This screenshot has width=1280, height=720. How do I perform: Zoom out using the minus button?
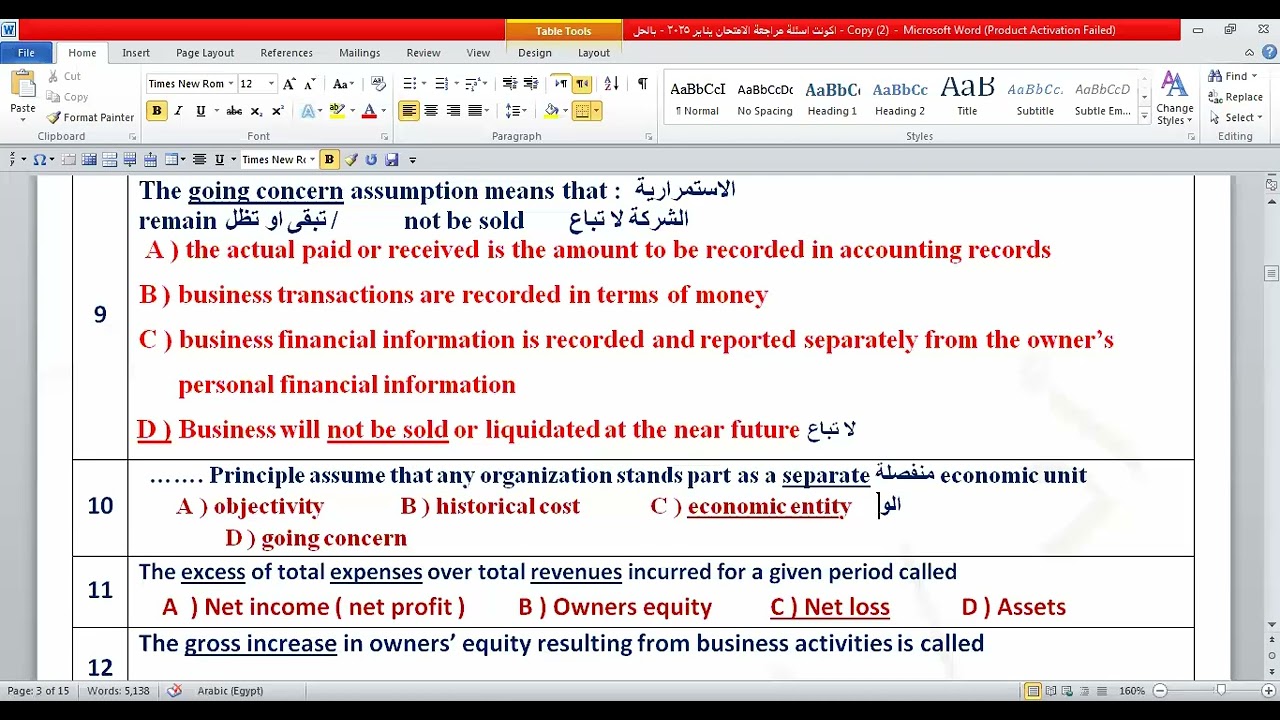pyautogui.click(x=1161, y=690)
